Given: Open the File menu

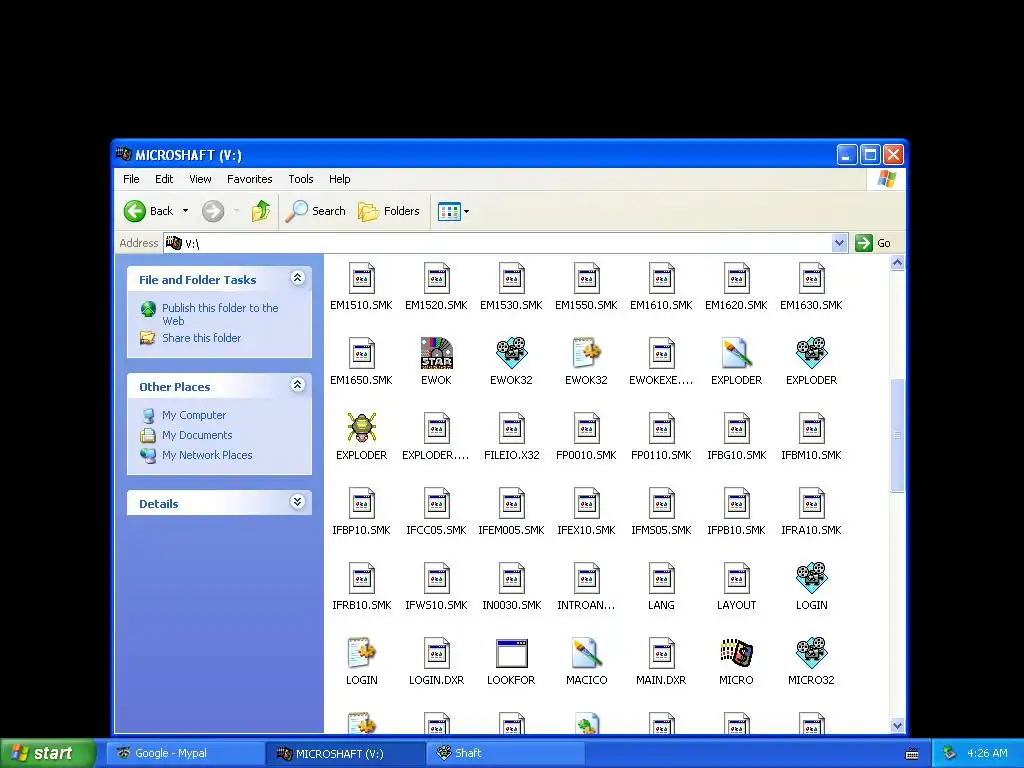Looking at the screenshot, I should [x=131, y=179].
